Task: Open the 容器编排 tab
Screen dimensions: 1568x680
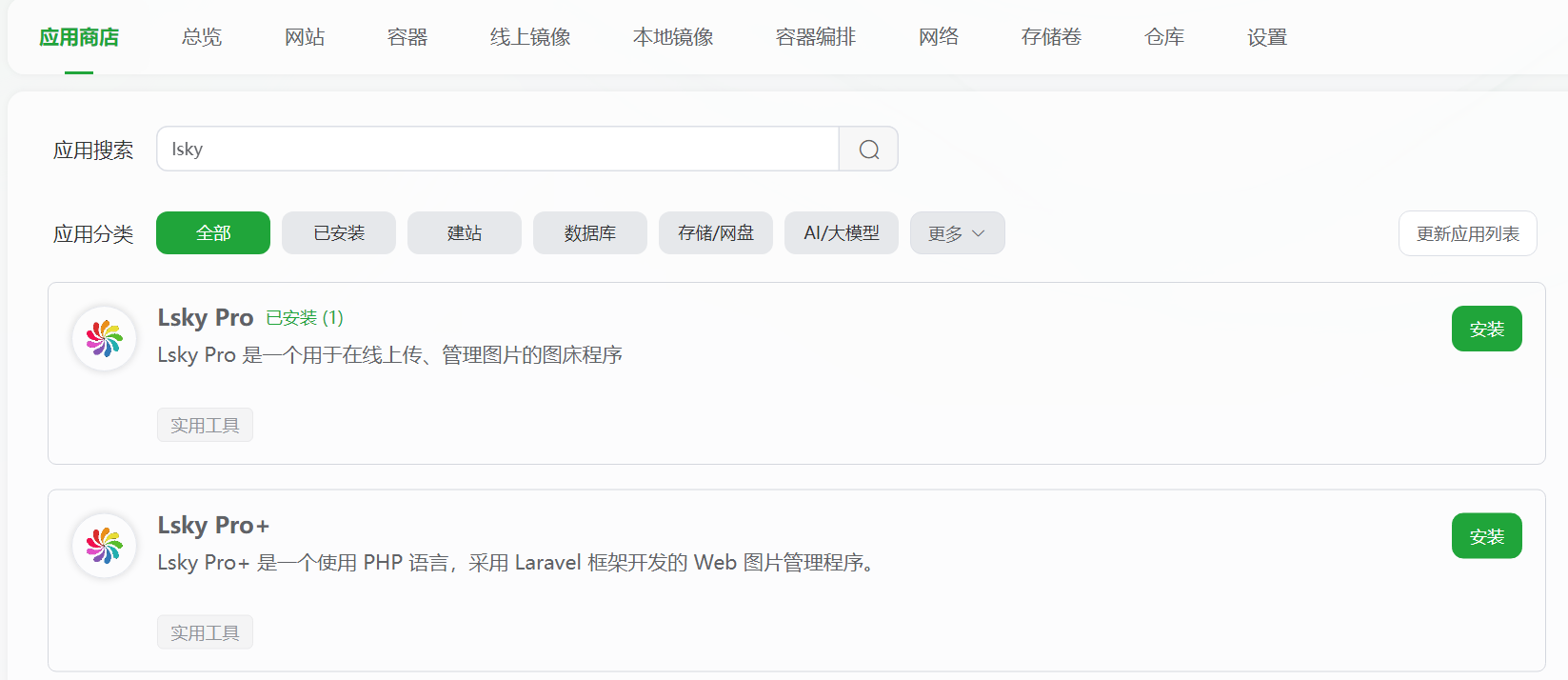Action: tap(816, 37)
